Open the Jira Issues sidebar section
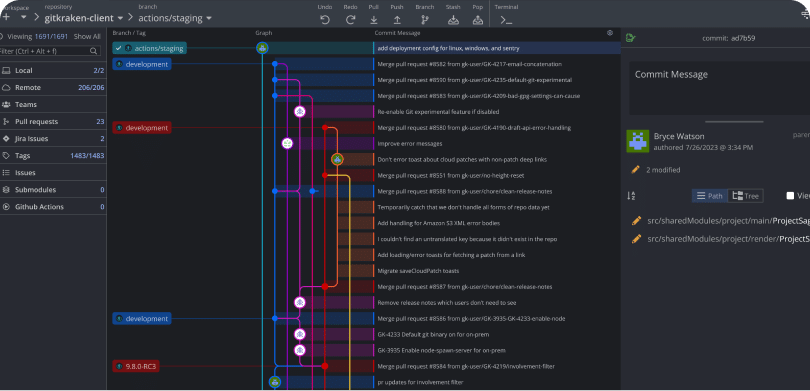Viewport: 810px width, 391px height. (x=53, y=138)
